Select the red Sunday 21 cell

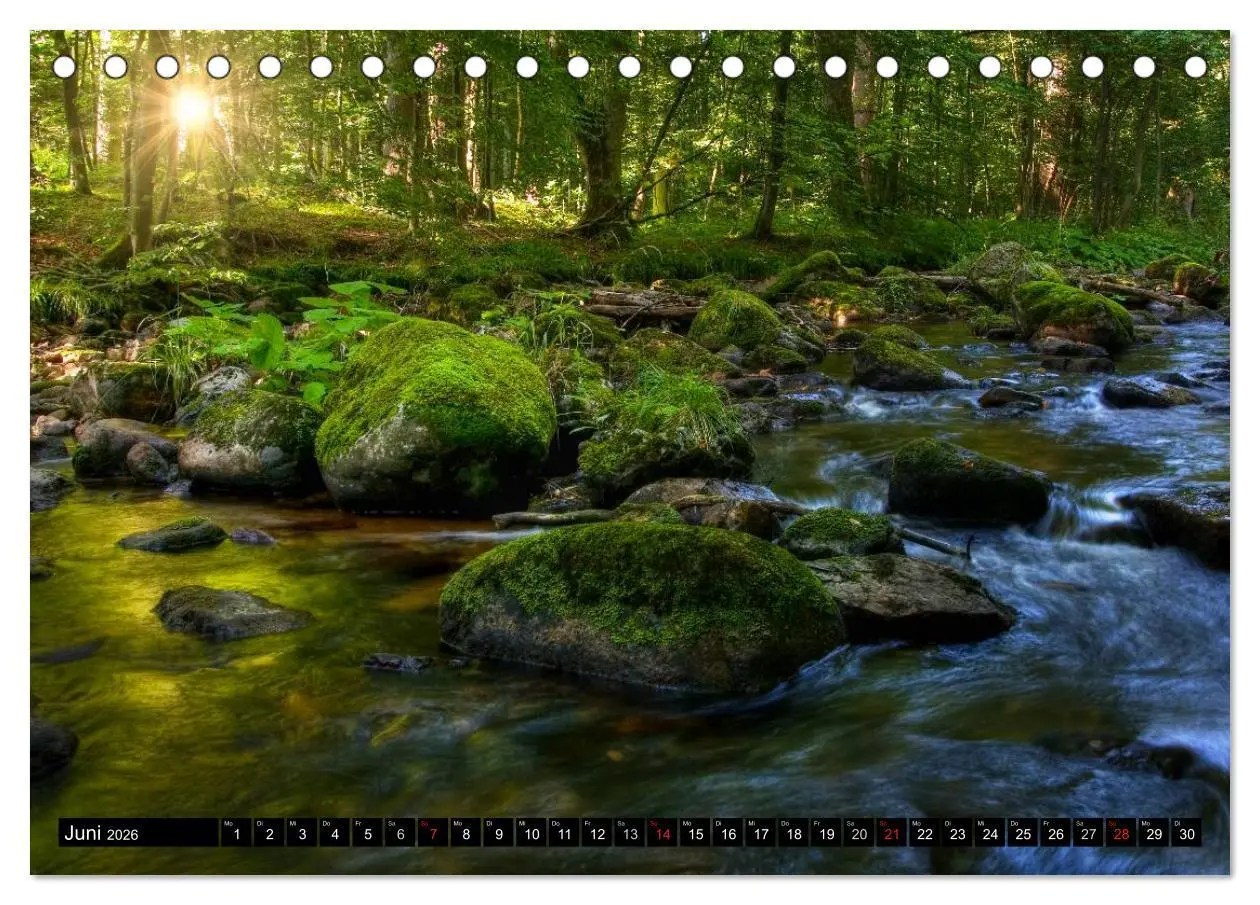(891, 832)
